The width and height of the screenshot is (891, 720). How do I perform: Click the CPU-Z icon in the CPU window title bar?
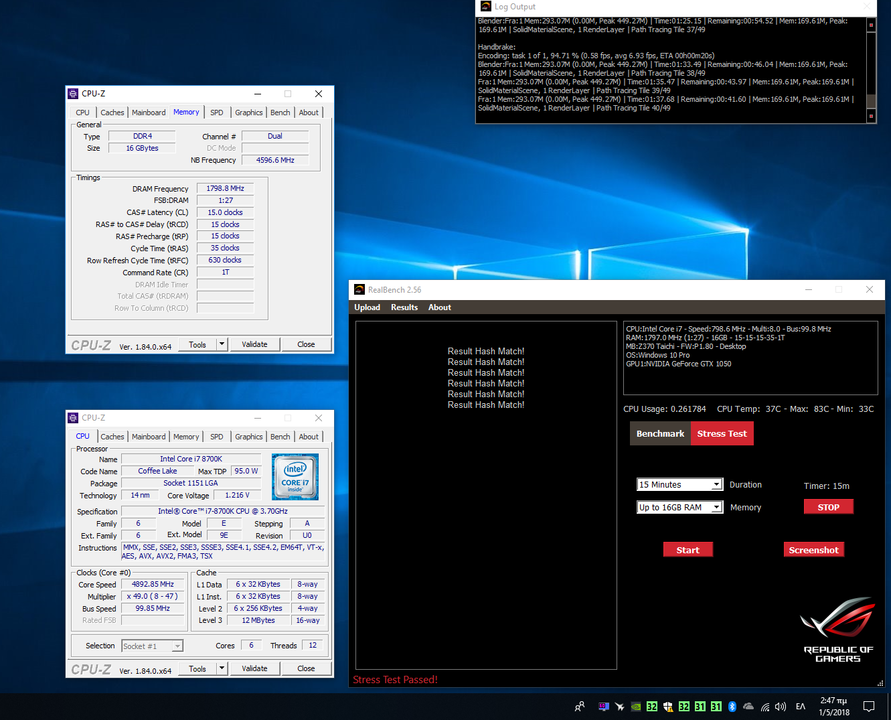pos(73,418)
